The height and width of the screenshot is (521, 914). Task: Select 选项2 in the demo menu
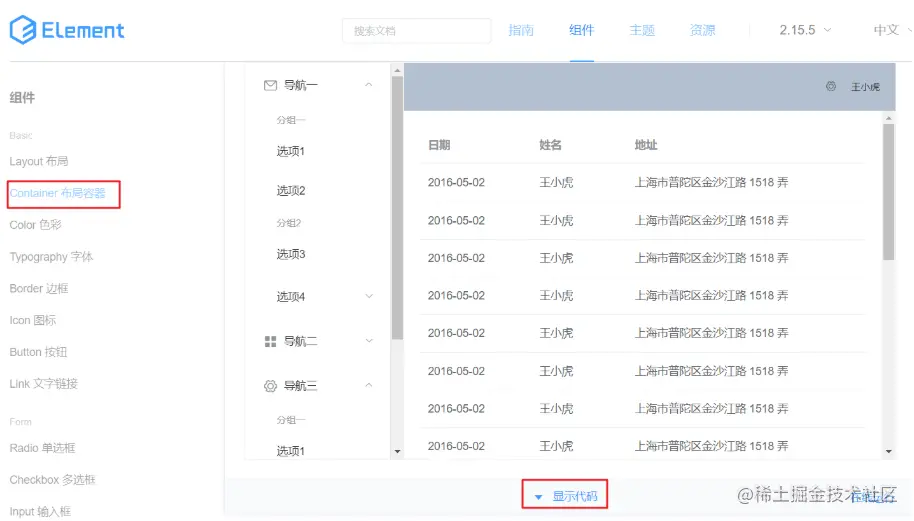pyautogui.click(x=290, y=191)
